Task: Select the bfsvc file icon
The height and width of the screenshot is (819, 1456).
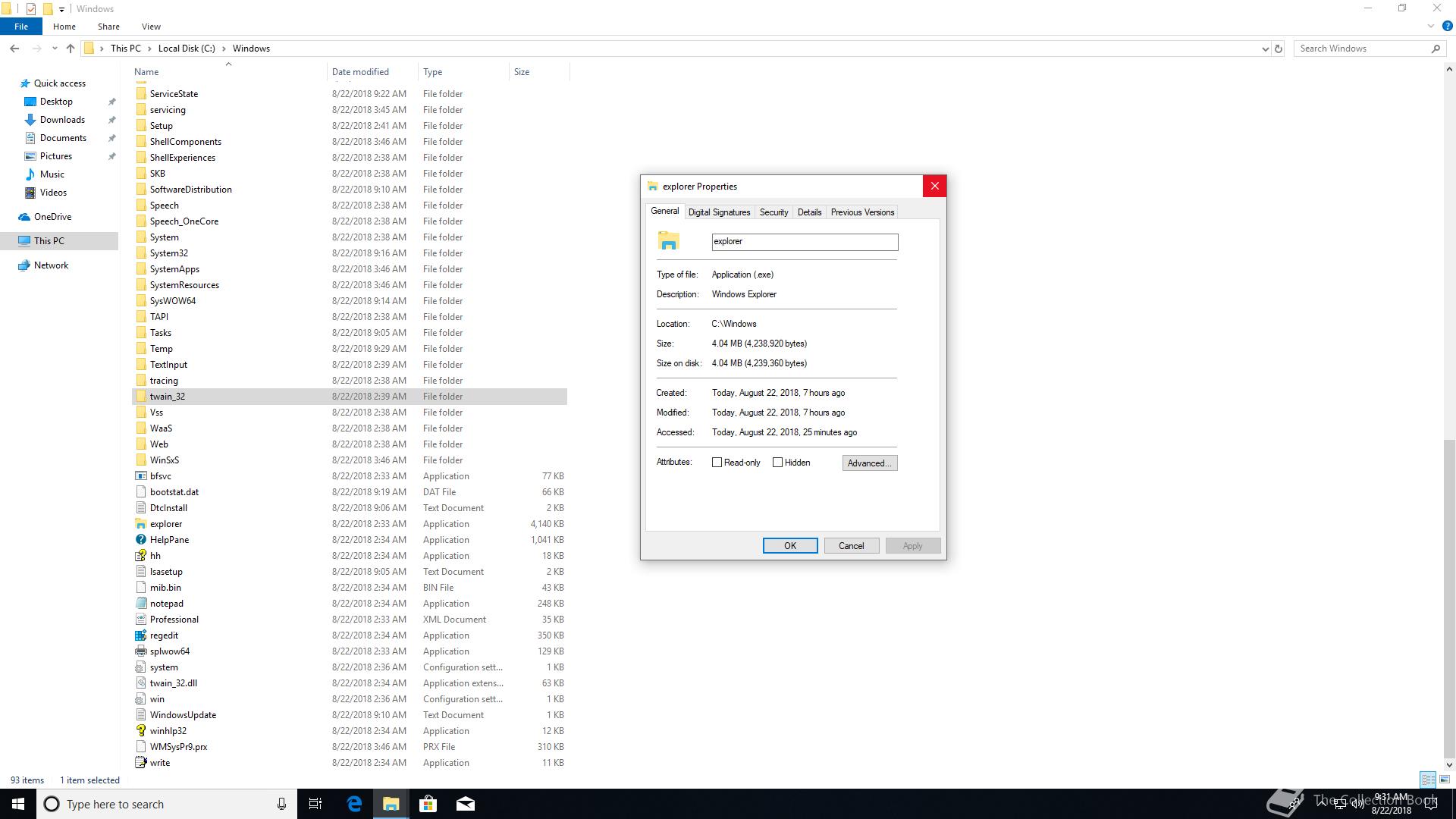Action: pos(140,476)
